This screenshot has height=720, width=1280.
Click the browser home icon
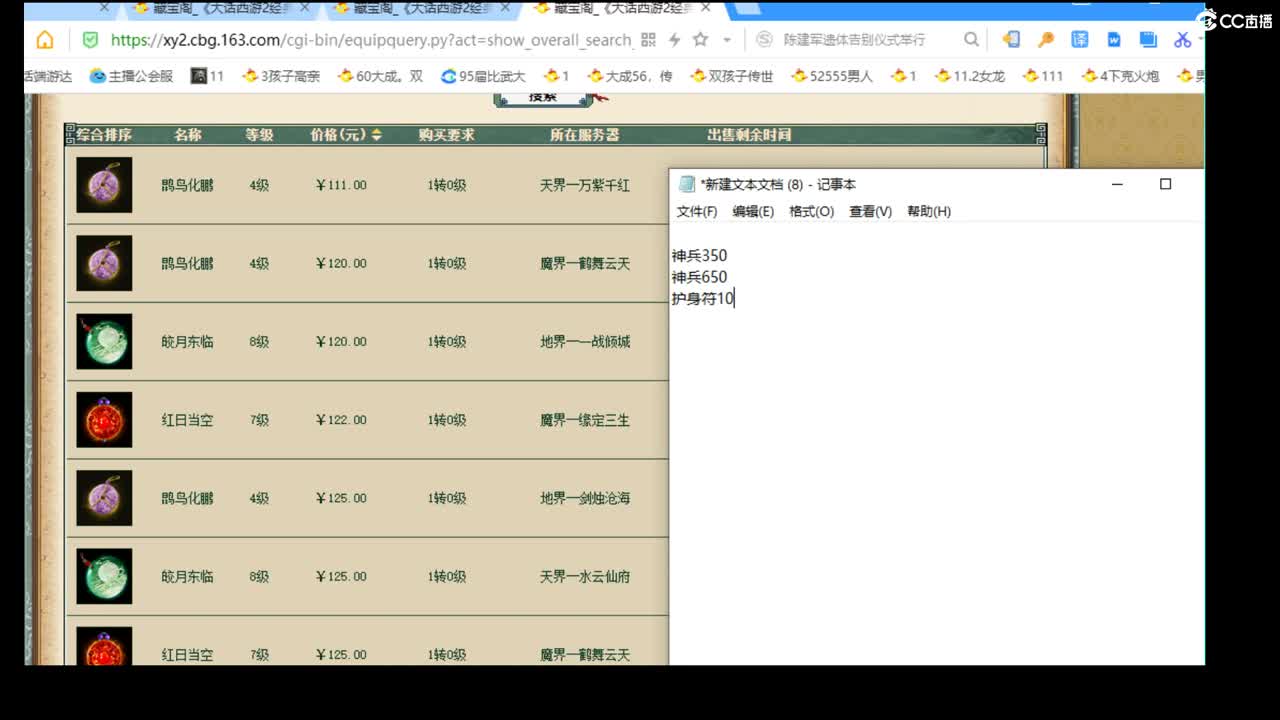[45, 40]
